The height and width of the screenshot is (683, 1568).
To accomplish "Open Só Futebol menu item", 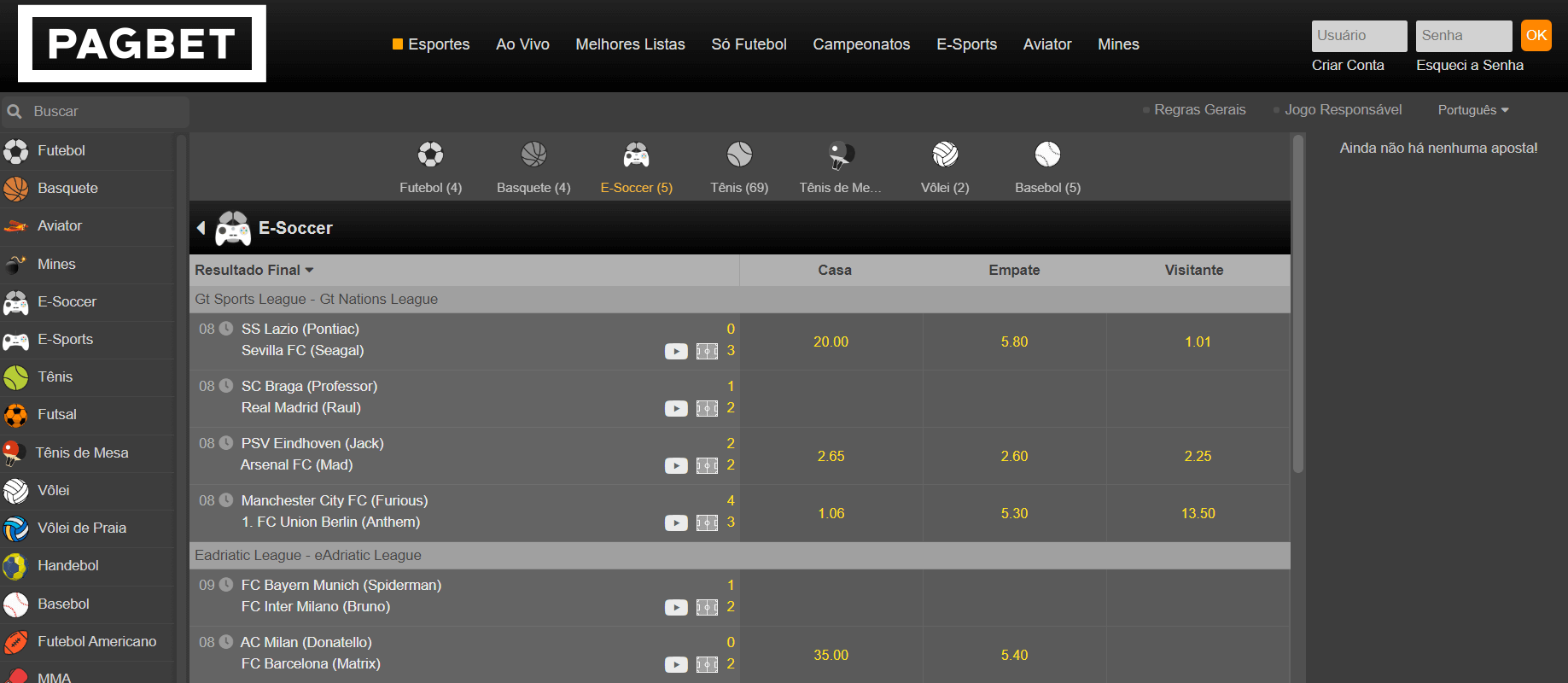I will [x=749, y=44].
